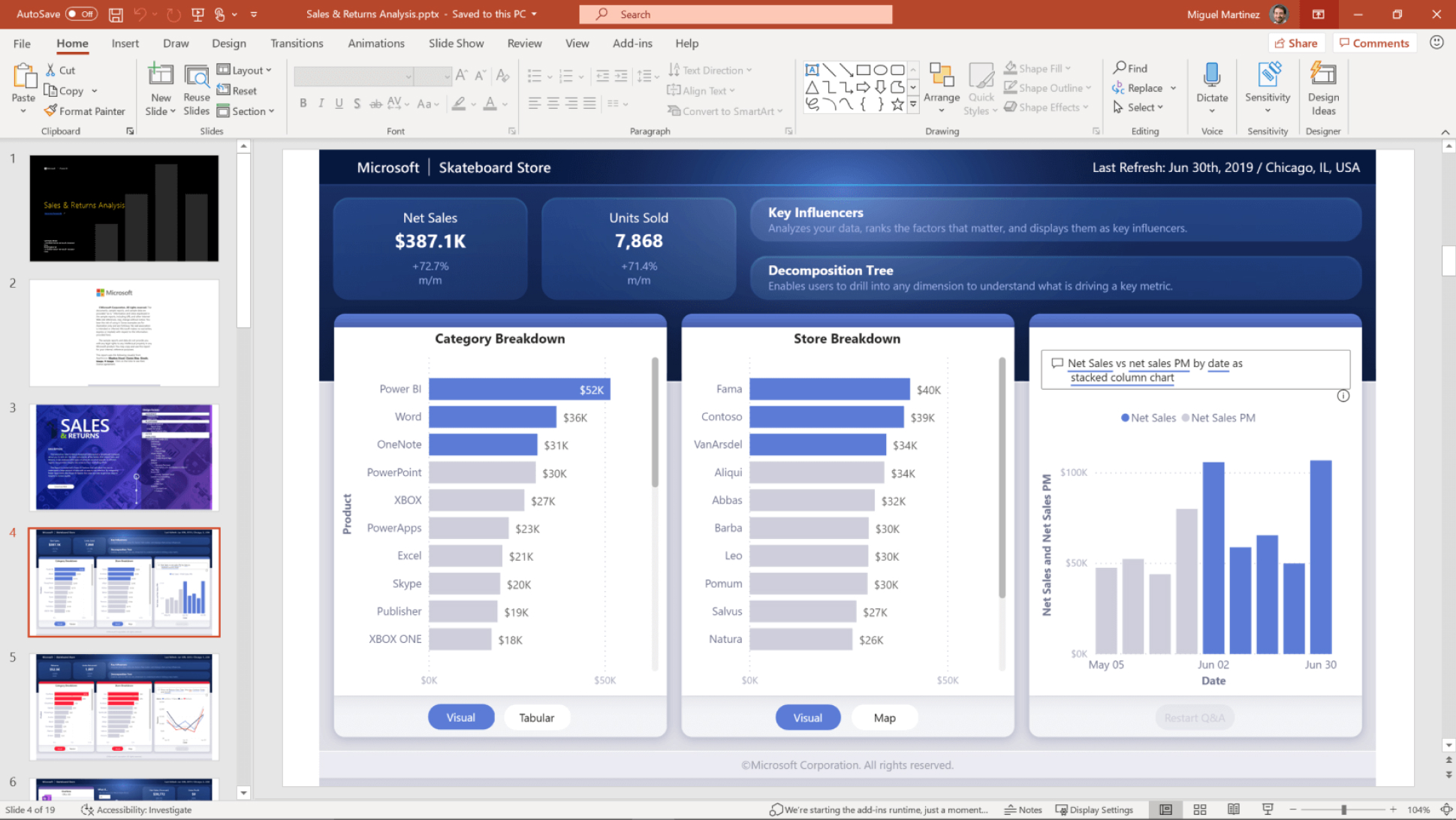Click the Save icon in title bar

(x=116, y=14)
